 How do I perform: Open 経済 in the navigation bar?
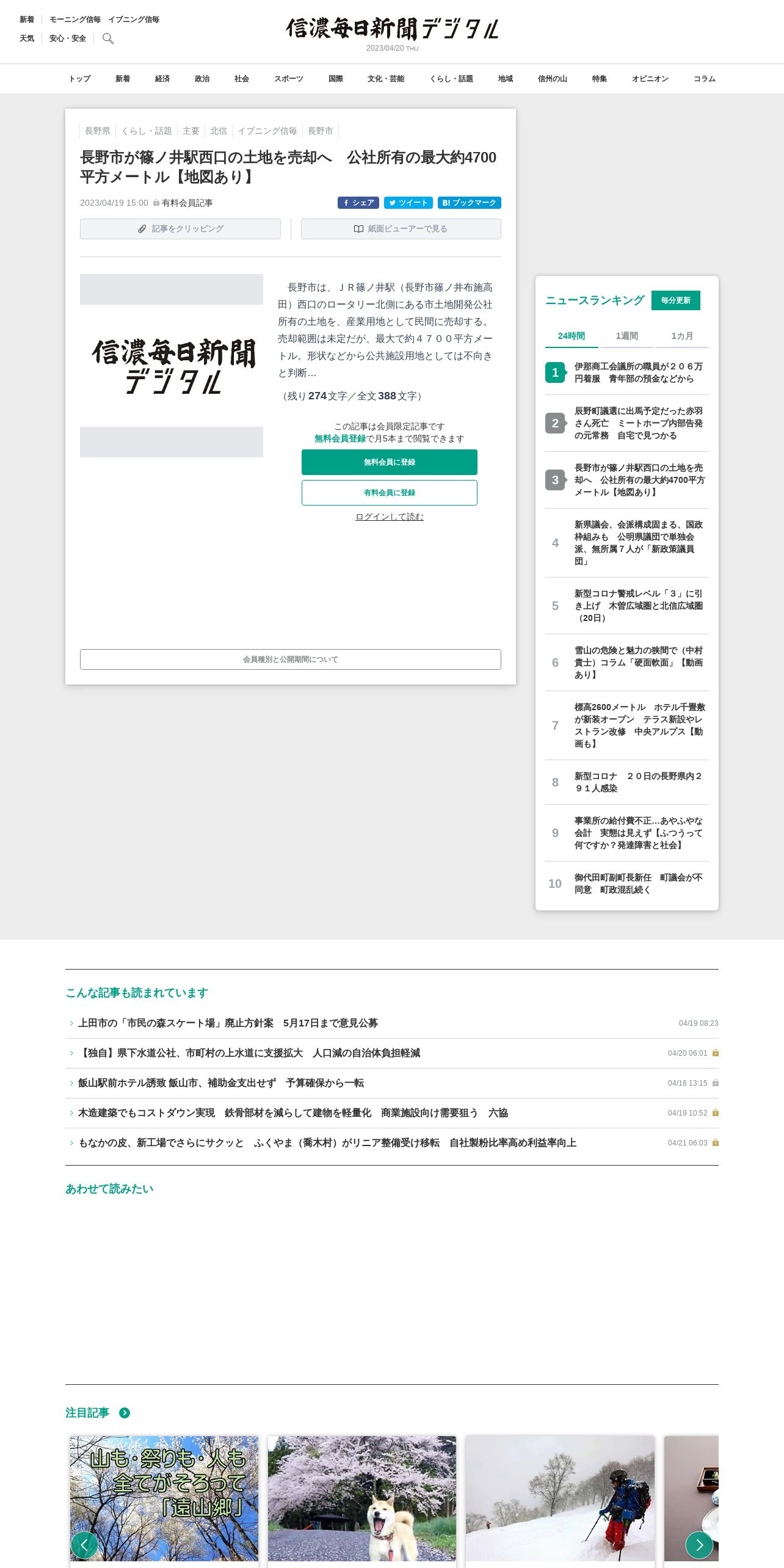[x=162, y=79]
